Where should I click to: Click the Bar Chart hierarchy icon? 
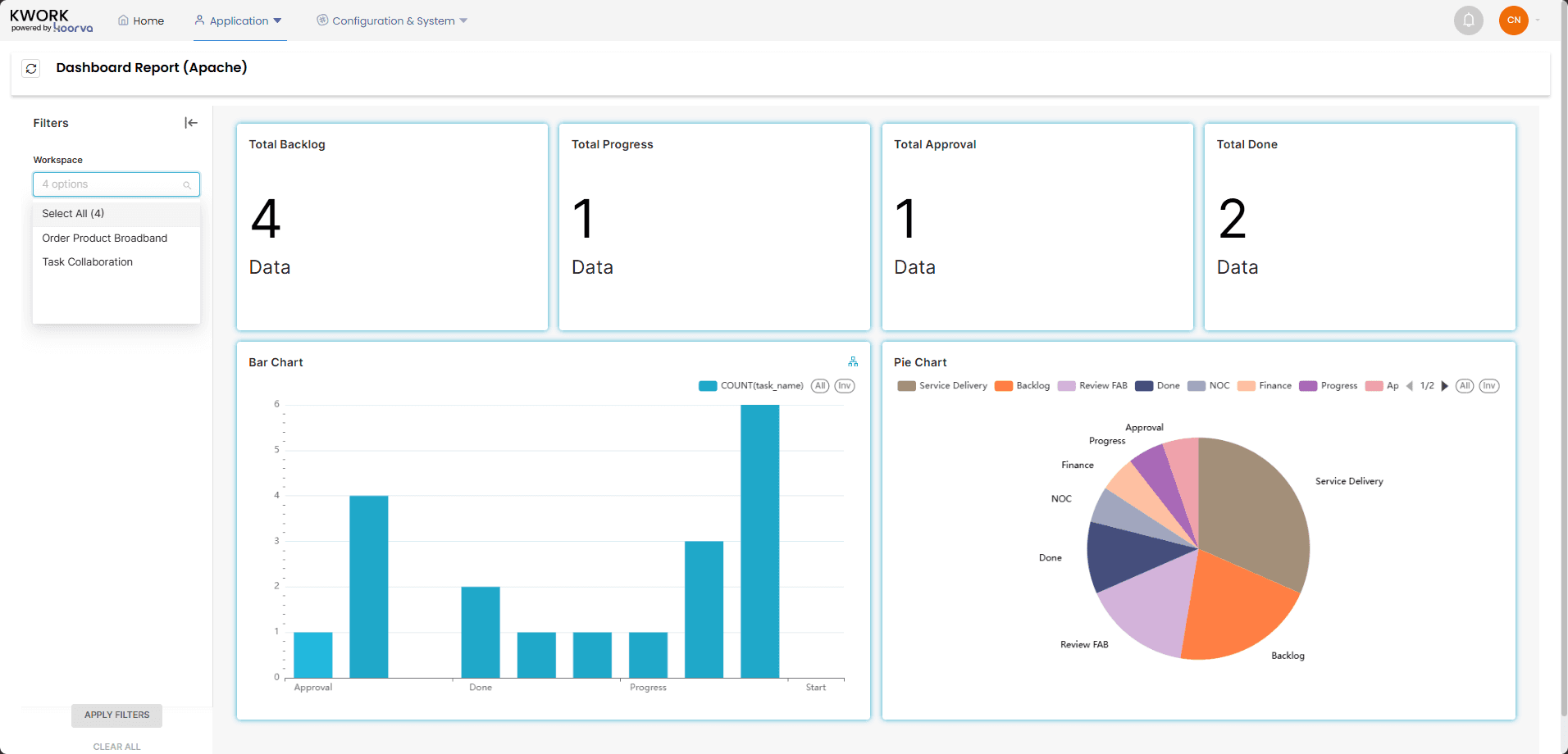coord(853,361)
